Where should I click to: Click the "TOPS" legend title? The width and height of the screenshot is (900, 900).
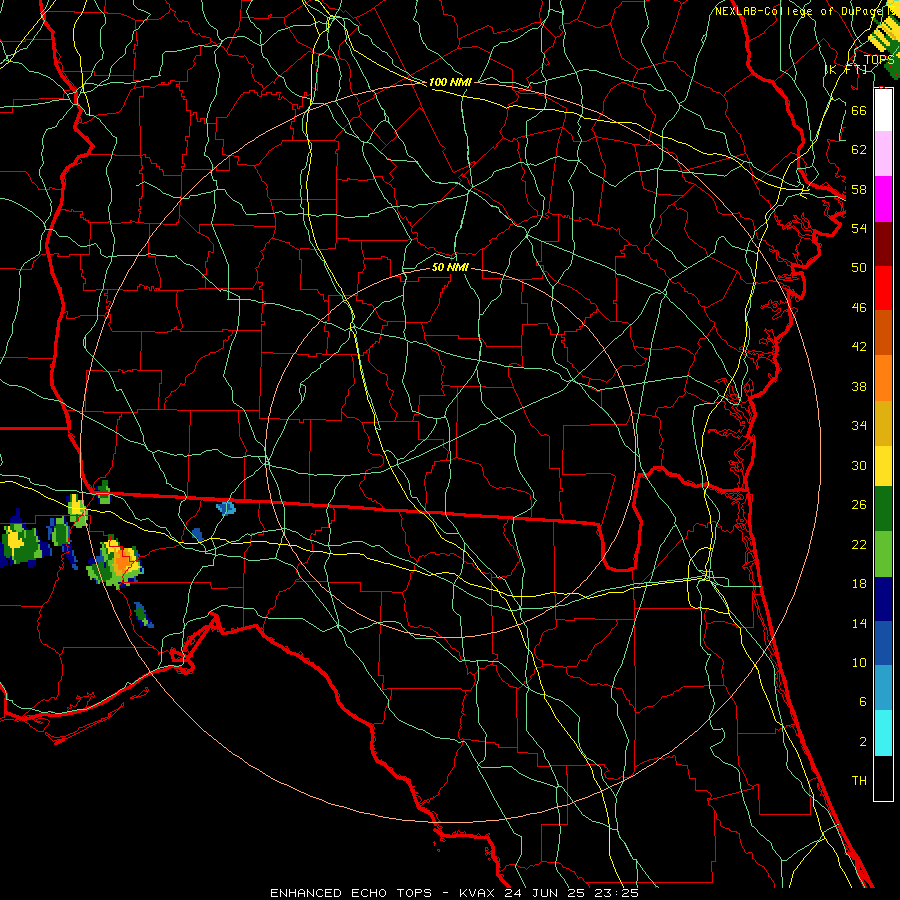coord(878,59)
